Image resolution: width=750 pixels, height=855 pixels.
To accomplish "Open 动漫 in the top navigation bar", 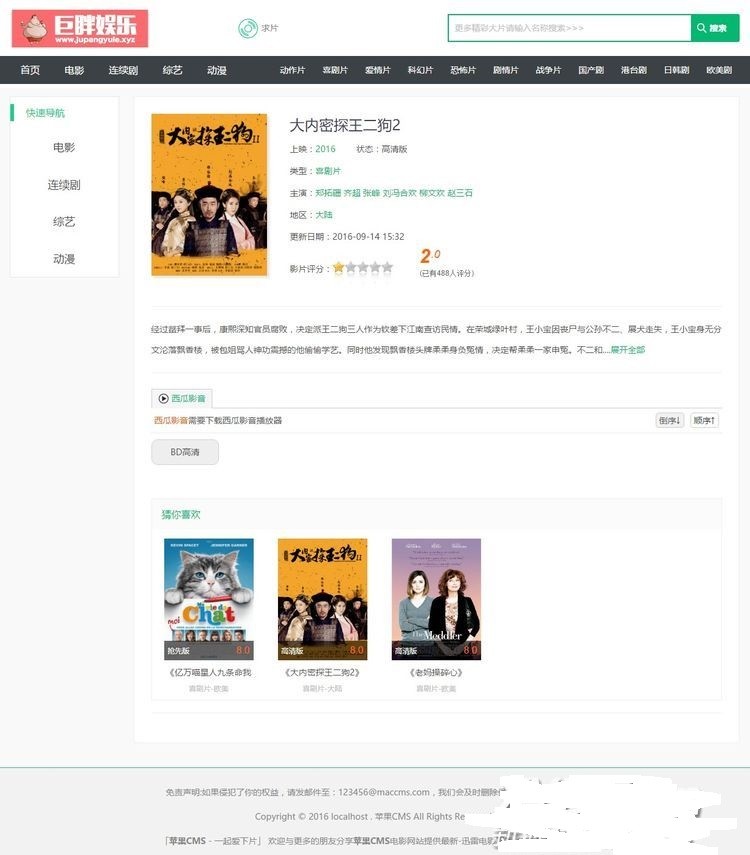I will pyautogui.click(x=217, y=70).
